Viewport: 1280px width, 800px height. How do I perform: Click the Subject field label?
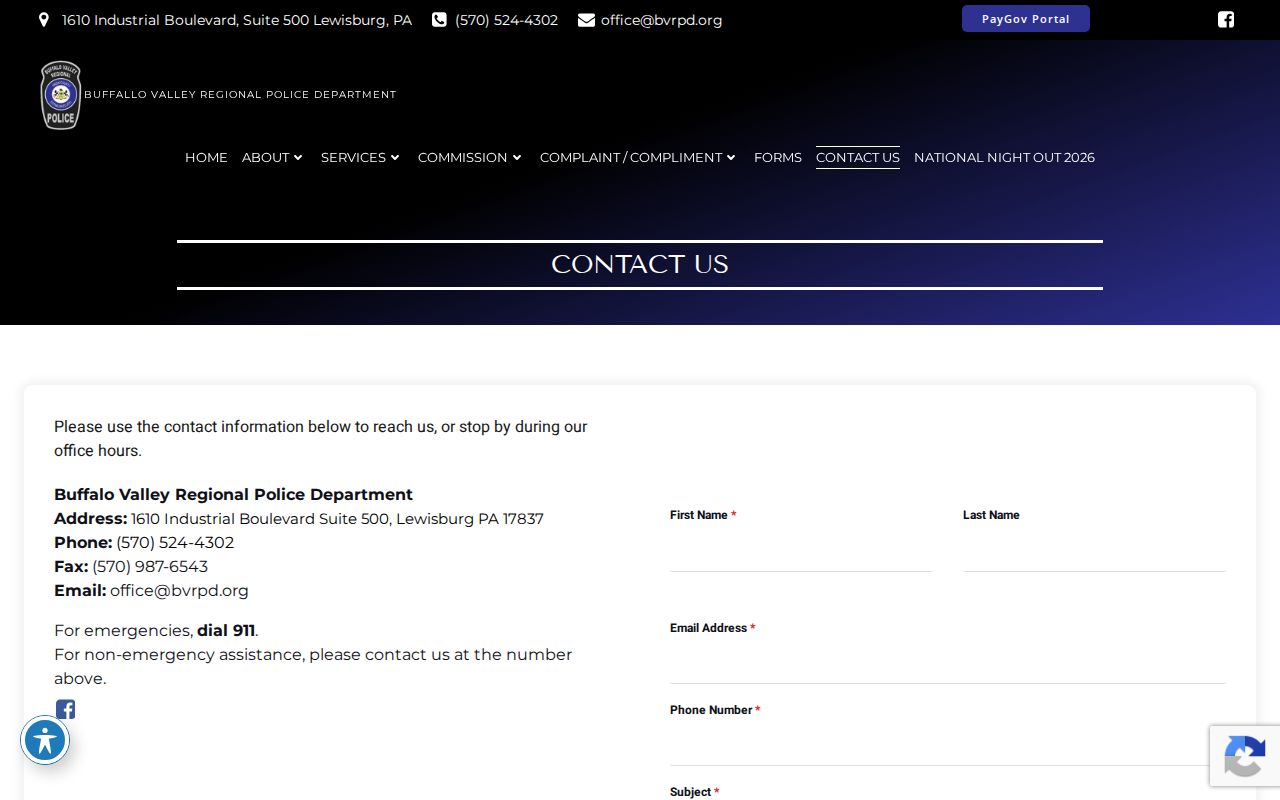694,792
